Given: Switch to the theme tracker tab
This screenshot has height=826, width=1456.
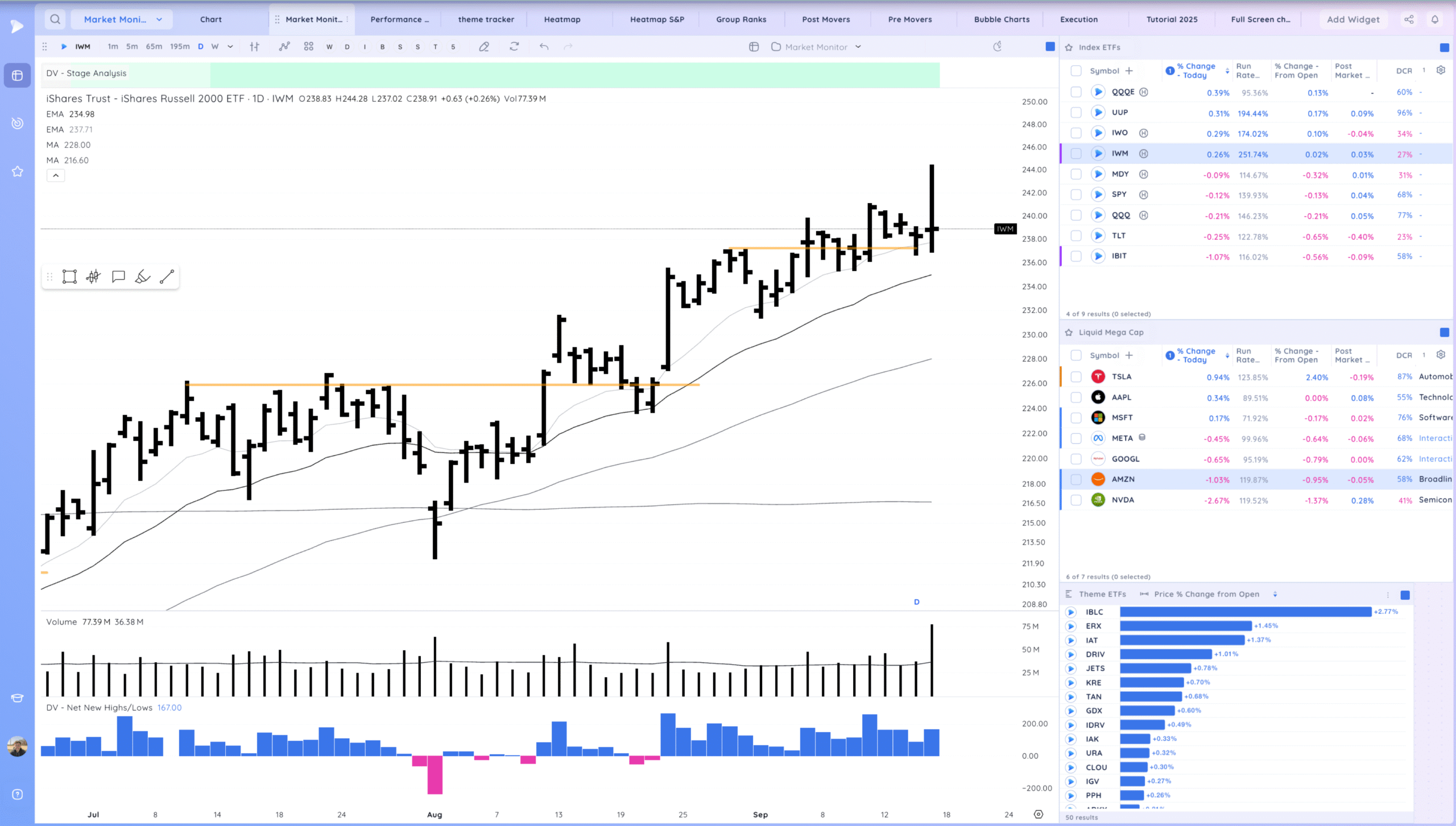Looking at the screenshot, I should coord(486,19).
